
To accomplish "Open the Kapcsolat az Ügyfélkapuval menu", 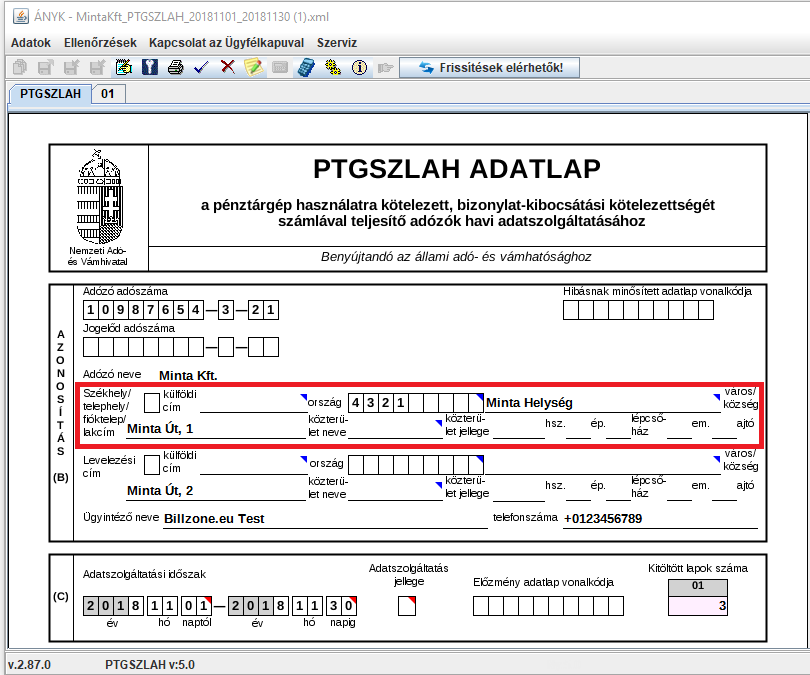I will (x=226, y=43).
